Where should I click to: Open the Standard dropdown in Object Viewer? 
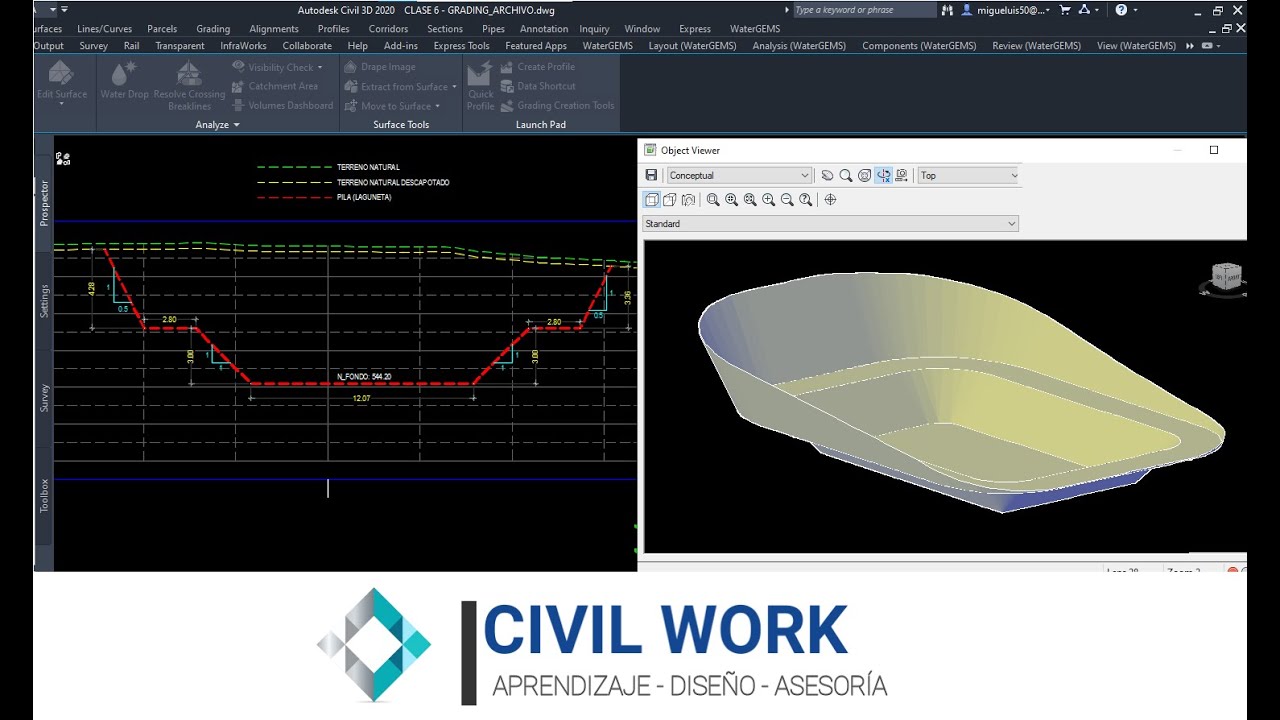point(830,224)
